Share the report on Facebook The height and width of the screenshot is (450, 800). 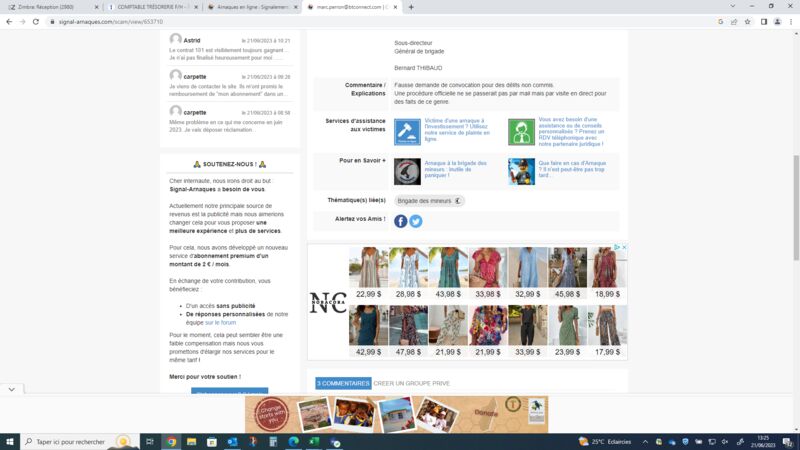401,221
